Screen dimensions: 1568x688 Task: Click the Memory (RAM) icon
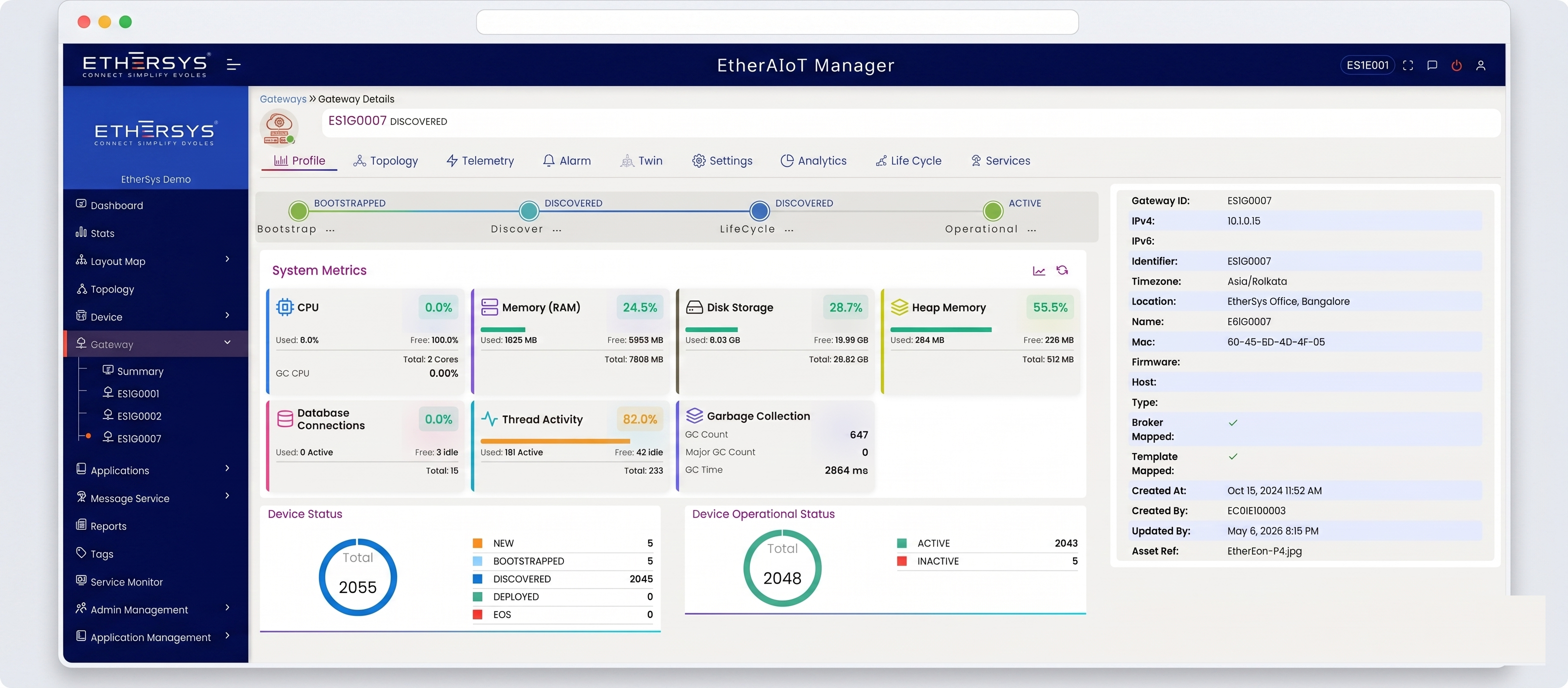point(489,307)
